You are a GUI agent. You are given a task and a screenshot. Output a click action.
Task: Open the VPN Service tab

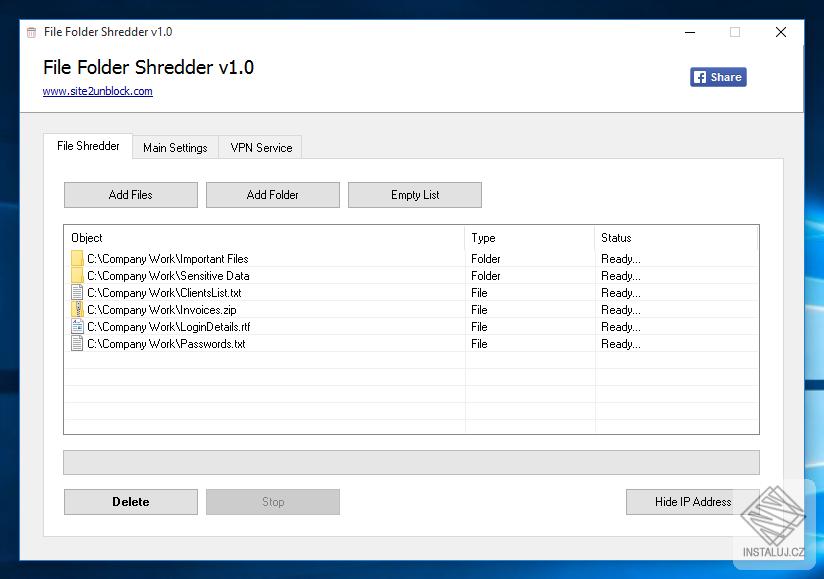point(259,147)
